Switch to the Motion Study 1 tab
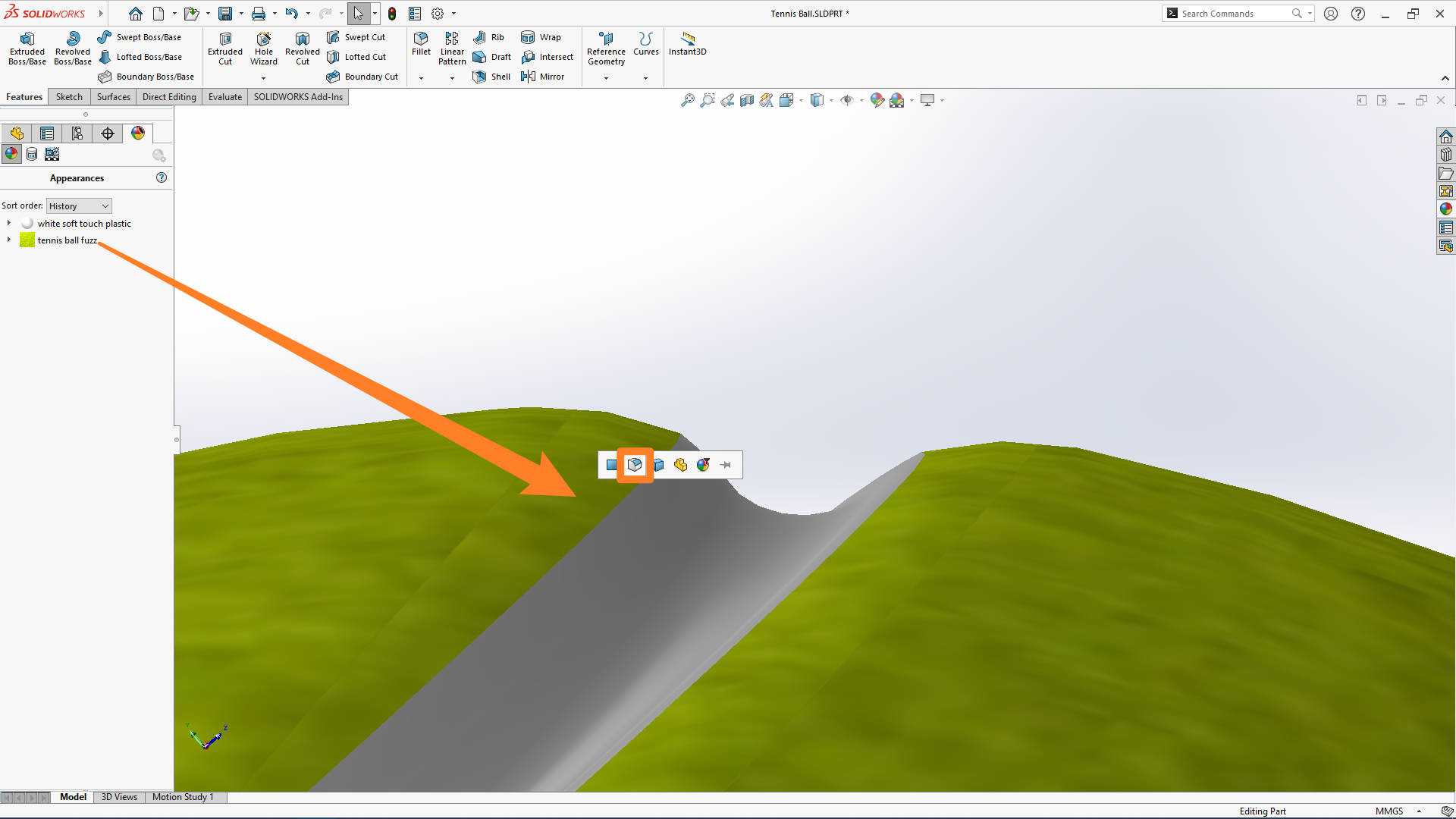Screen dimensions: 1456x819 pyautogui.click(x=182, y=797)
